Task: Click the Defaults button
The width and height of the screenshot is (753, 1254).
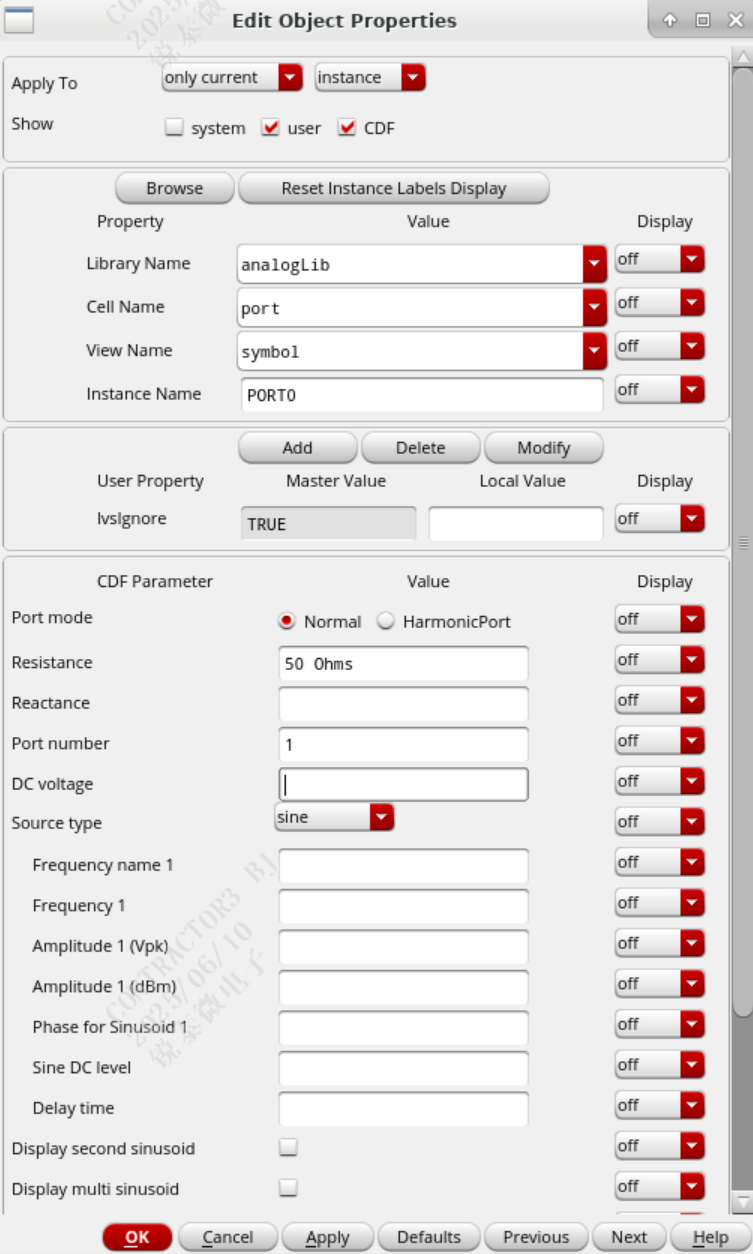Action: click(428, 1237)
